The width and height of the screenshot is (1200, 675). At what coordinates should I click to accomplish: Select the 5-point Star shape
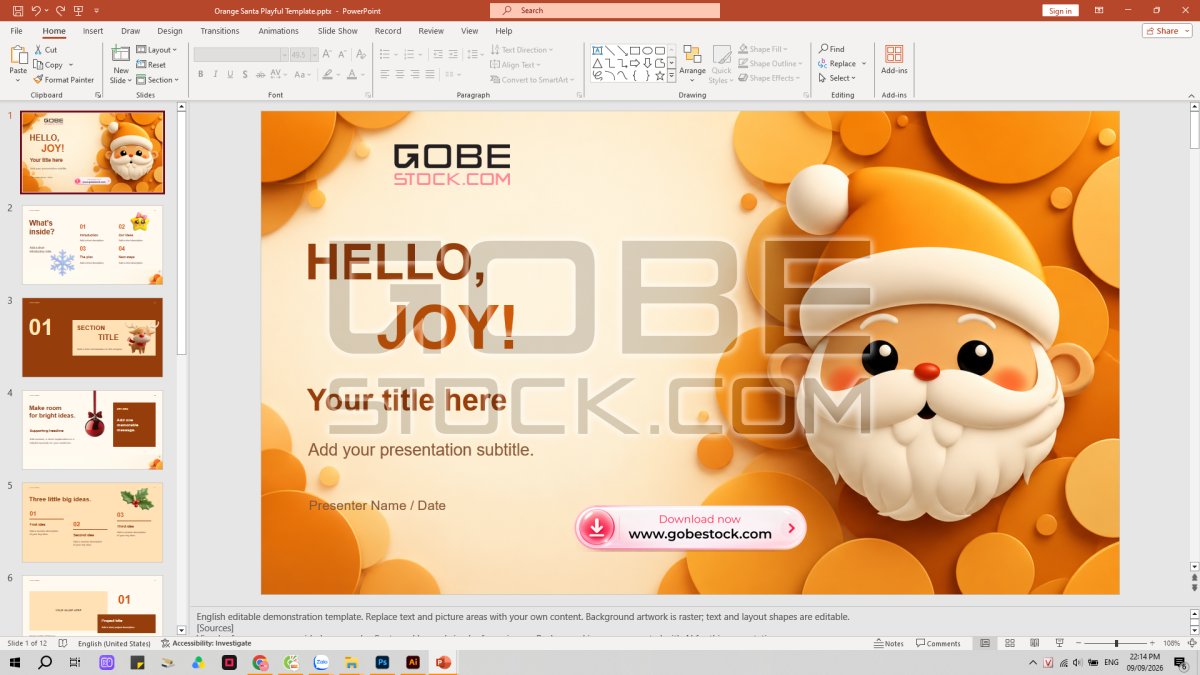(660, 75)
